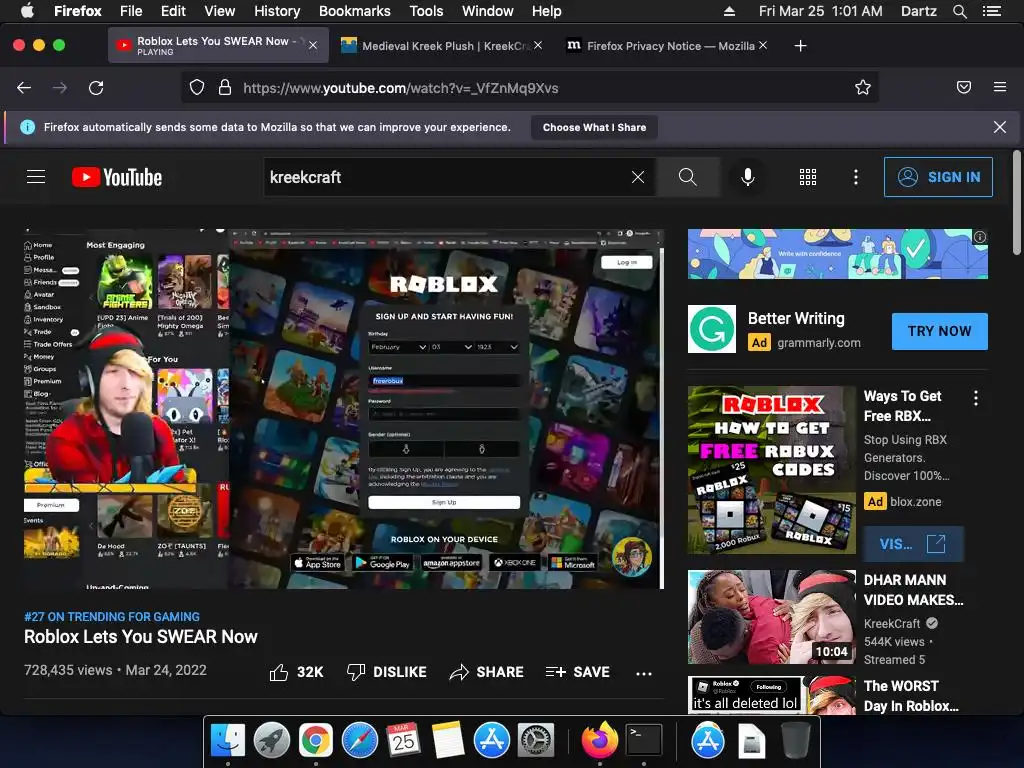Image resolution: width=1024 pixels, height=768 pixels.
Task: Launch Safari from the Dock
Action: click(x=360, y=741)
